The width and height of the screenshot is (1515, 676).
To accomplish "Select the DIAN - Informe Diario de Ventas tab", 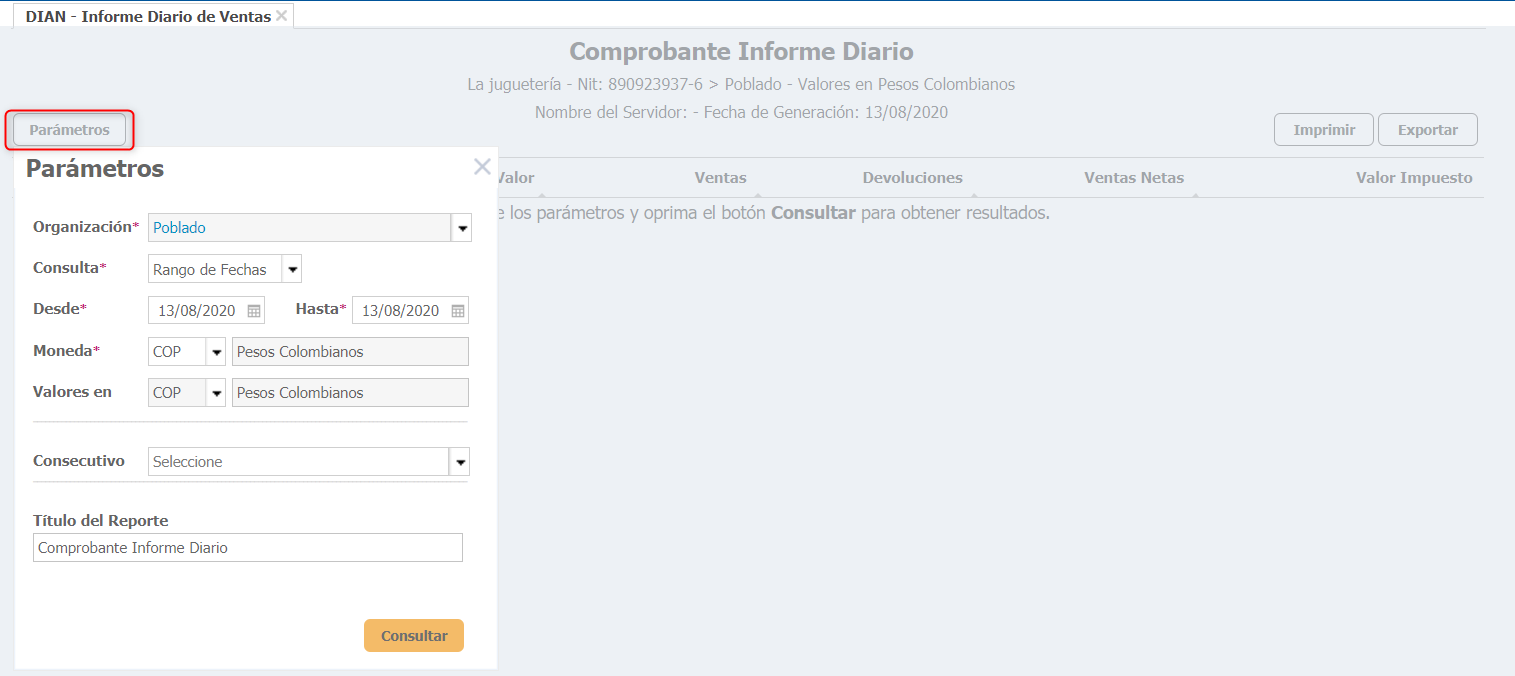I will (148, 17).
